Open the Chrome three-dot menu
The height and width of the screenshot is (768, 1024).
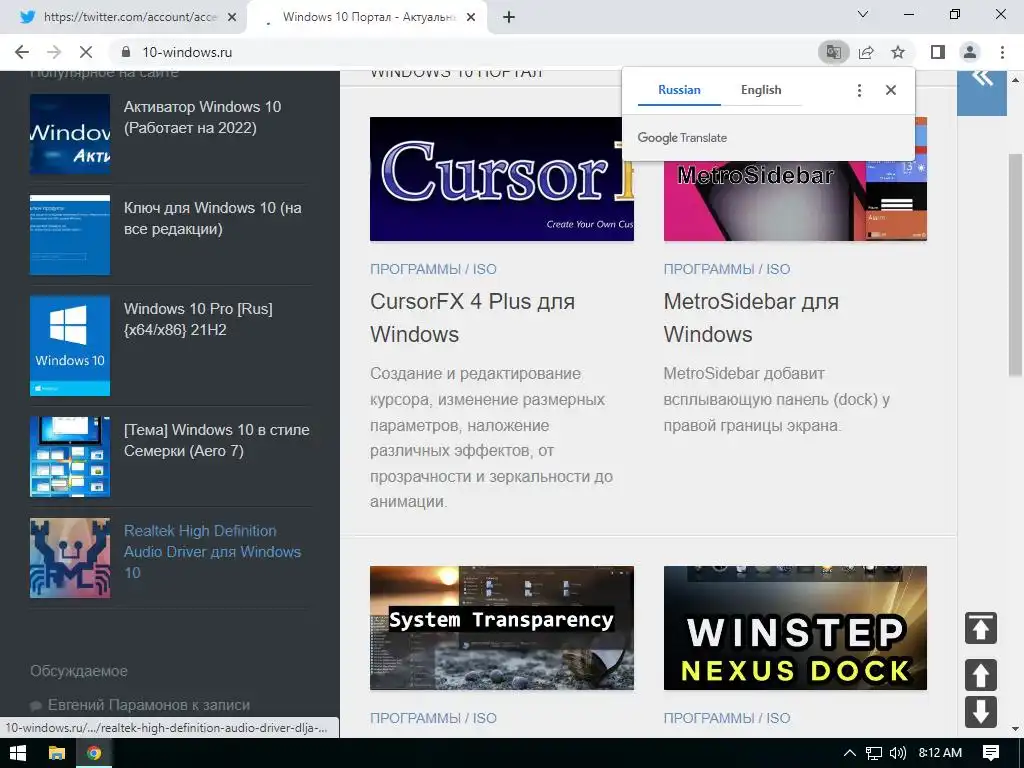pos(1002,52)
